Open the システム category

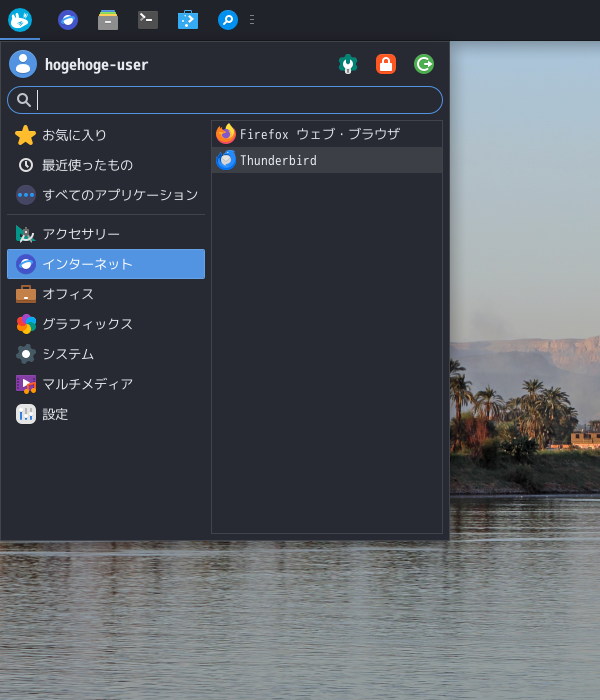106,354
